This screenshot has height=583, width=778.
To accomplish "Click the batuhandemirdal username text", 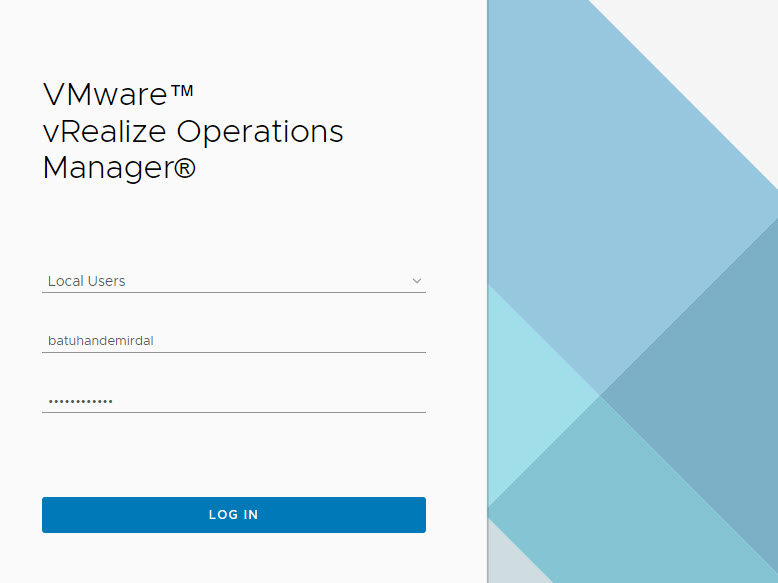I will click(x=101, y=341).
